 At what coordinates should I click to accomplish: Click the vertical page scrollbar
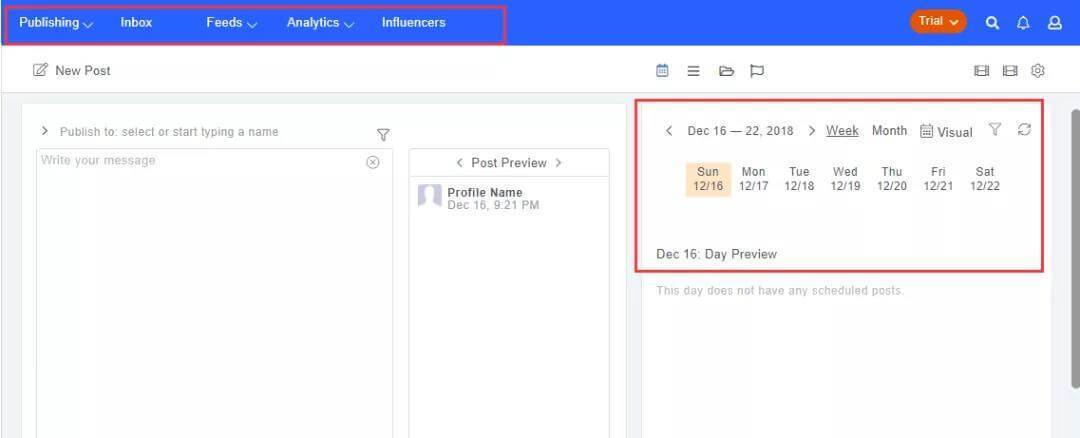tap(1074, 248)
